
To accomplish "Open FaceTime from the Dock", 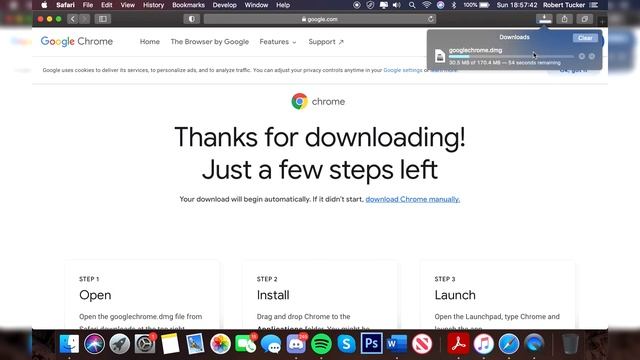I will pyautogui.click(x=245, y=344).
